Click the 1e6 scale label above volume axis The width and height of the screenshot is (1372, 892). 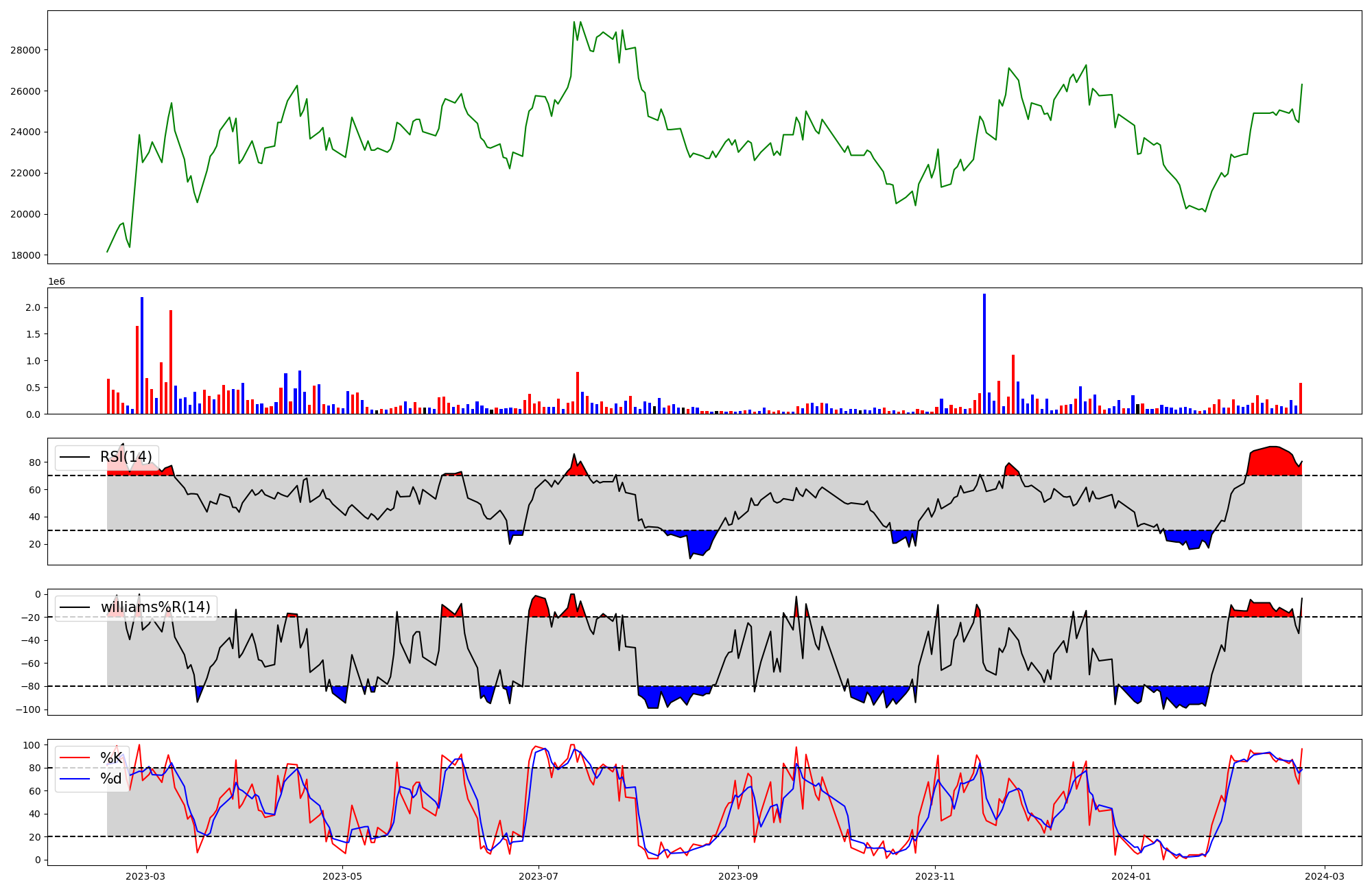pyautogui.click(x=56, y=282)
